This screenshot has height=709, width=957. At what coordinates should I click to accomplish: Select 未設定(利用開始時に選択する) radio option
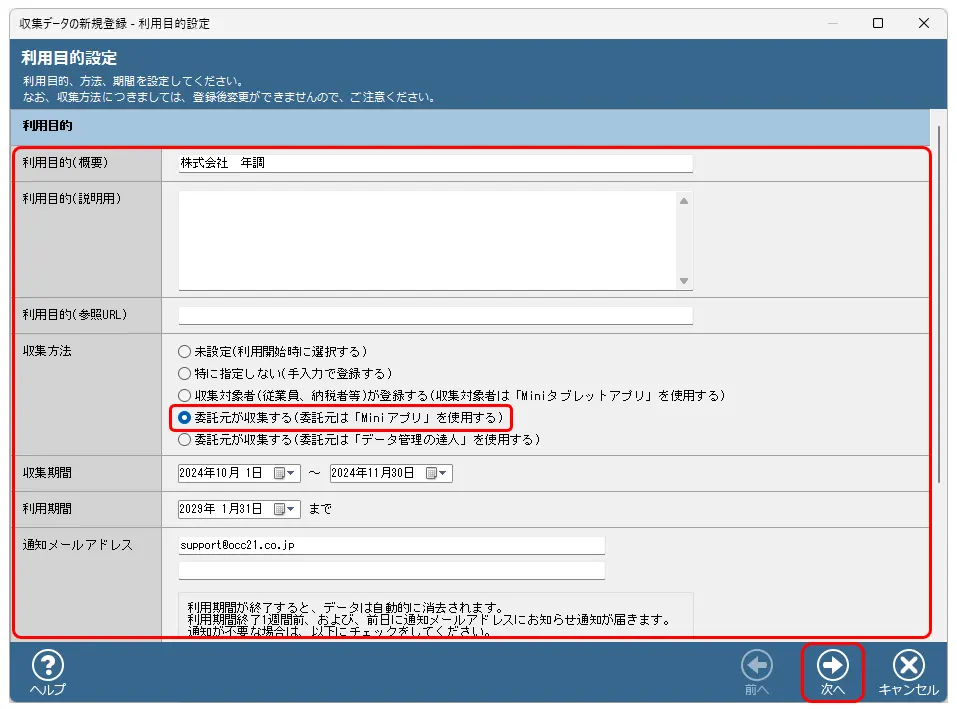183,352
